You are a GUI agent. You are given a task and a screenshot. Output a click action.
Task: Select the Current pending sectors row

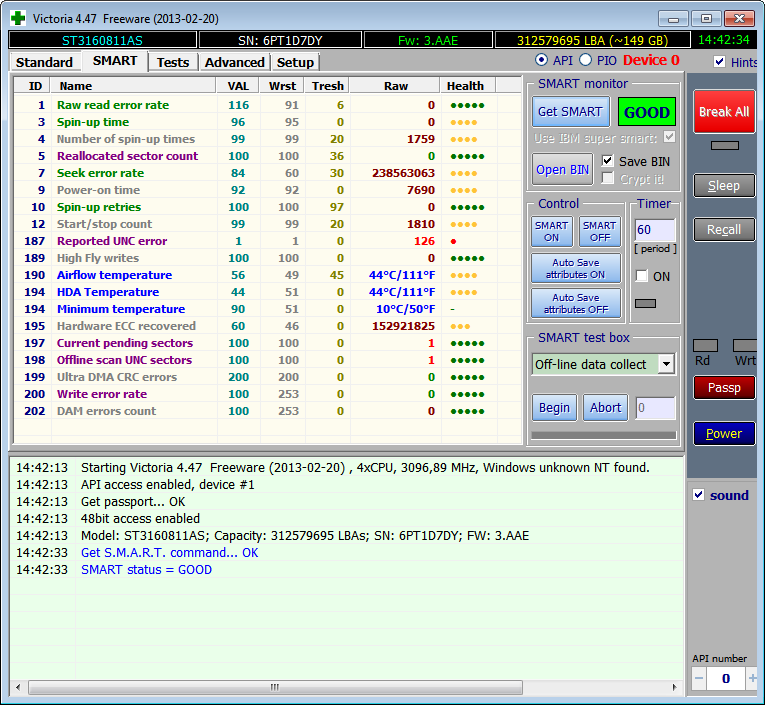pyautogui.click(x=267, y=342)
